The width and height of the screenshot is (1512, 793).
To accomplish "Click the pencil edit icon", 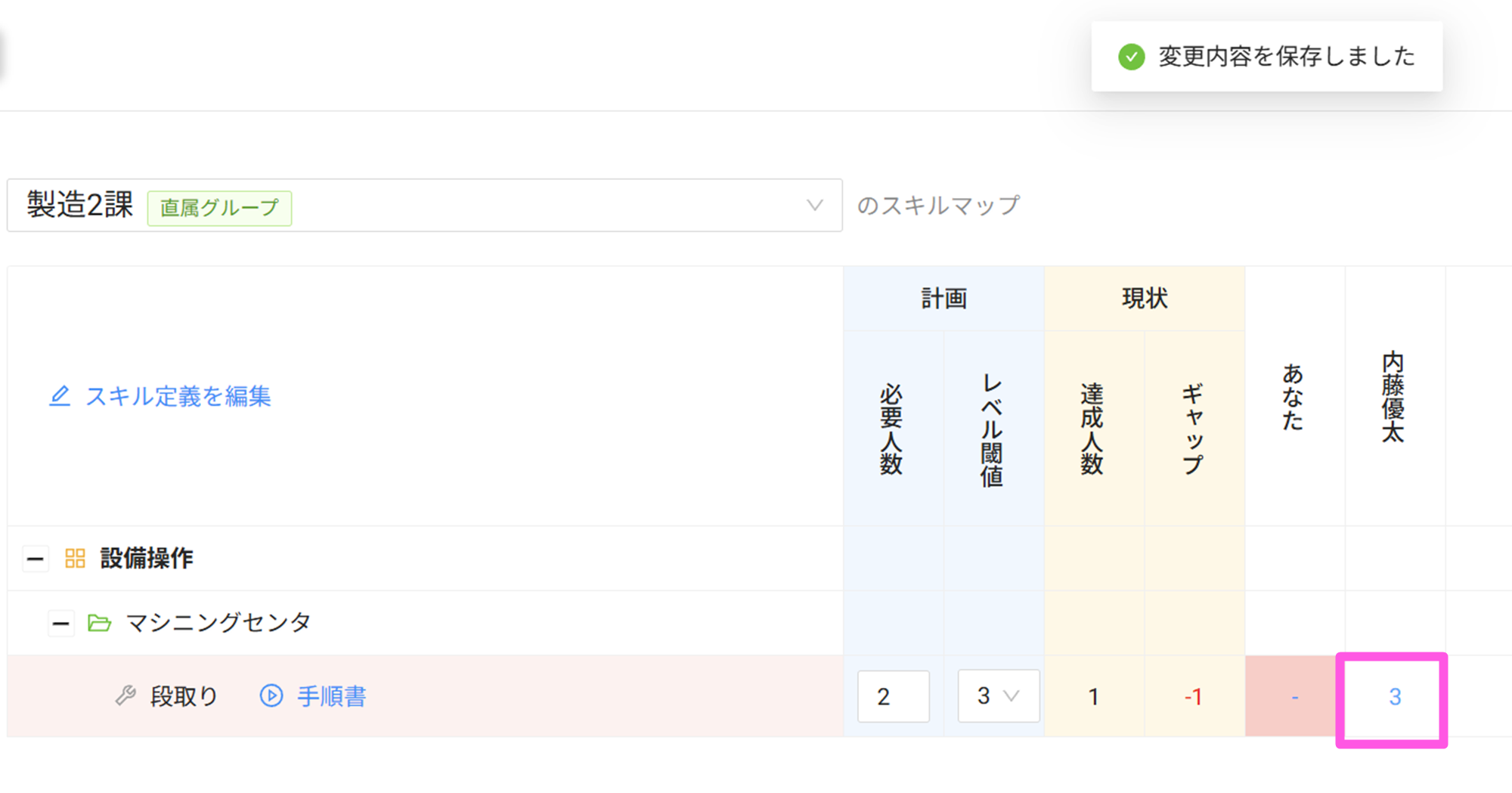I will tap(60, 396).
